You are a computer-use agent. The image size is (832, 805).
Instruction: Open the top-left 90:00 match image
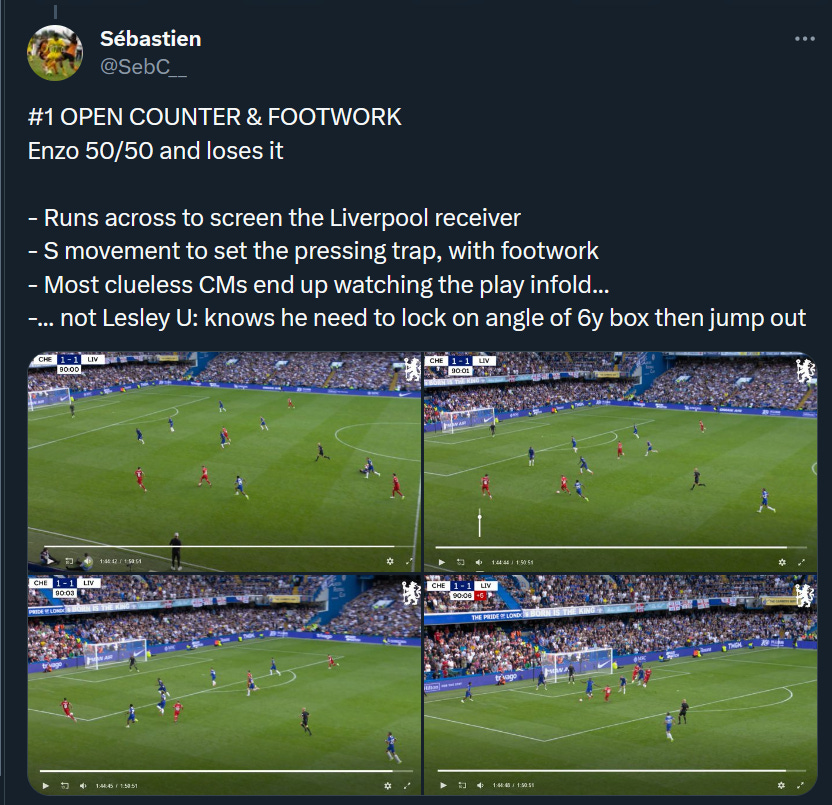(224, 462)
